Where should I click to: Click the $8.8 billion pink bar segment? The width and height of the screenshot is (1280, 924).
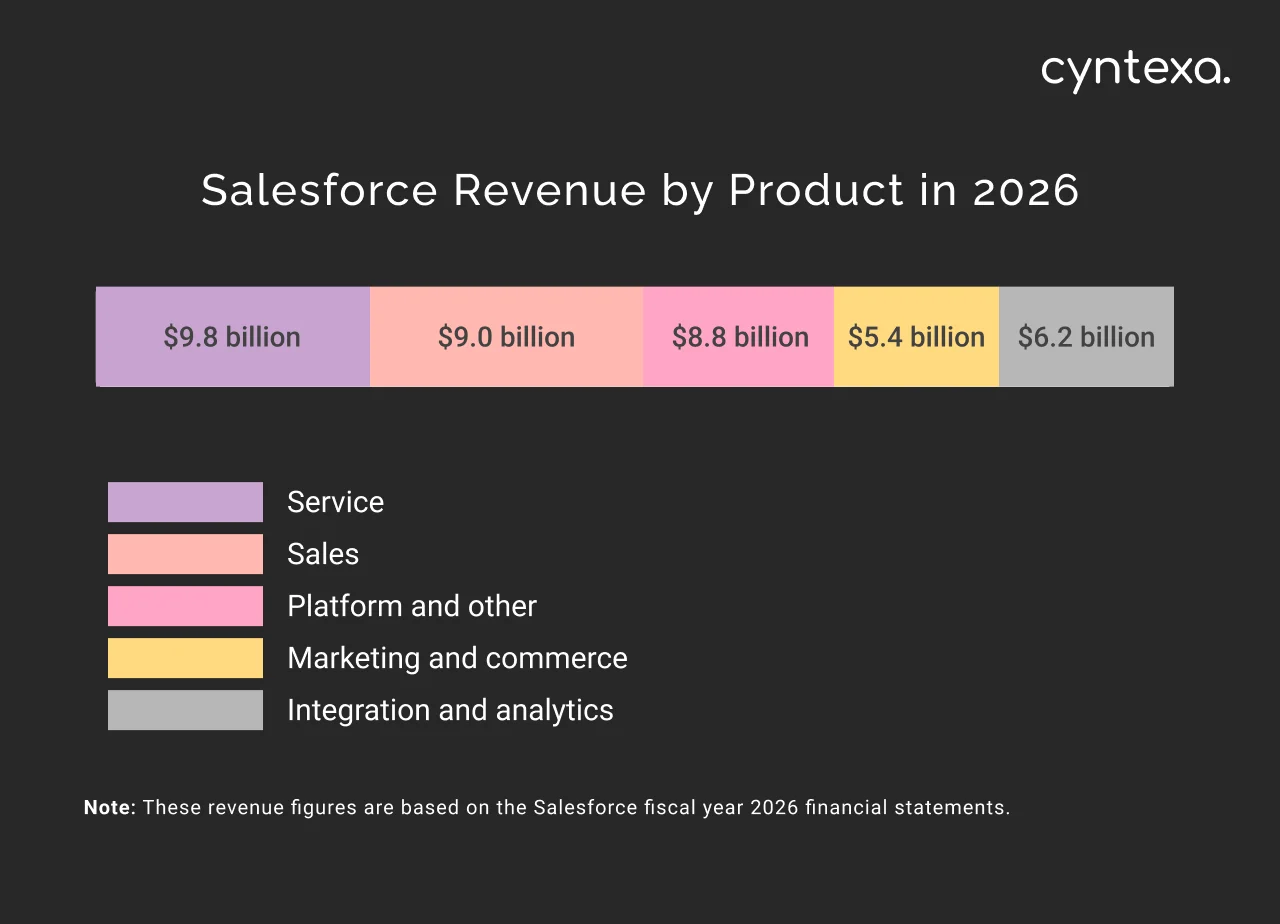point(738,336)
